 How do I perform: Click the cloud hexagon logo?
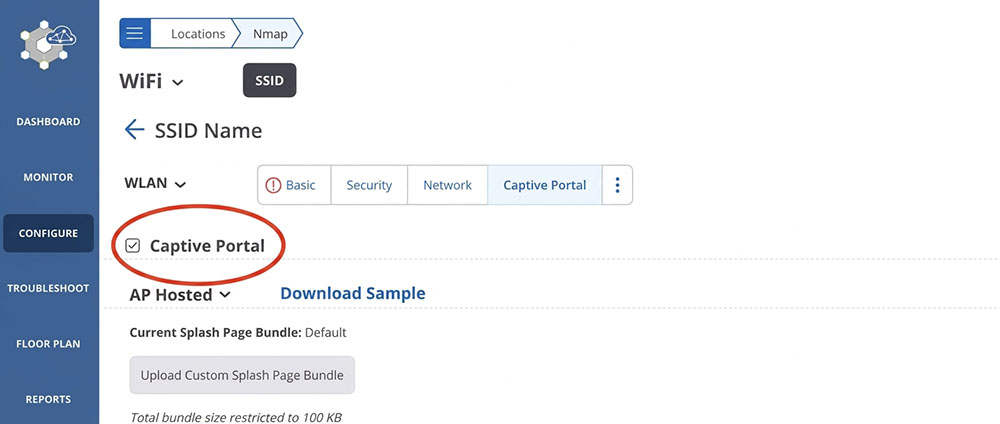(x=48, y=45)
